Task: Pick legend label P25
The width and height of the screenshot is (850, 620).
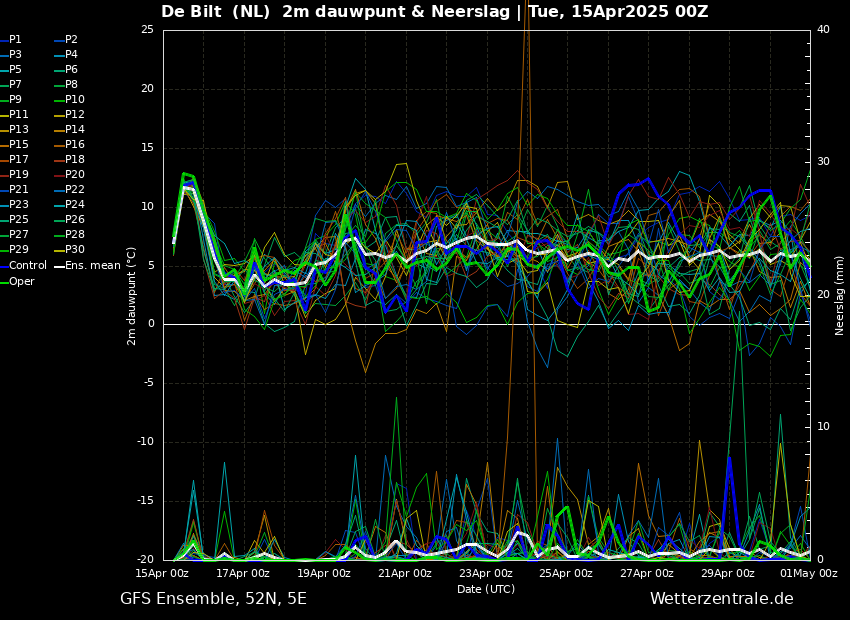Action: [18, 219]
